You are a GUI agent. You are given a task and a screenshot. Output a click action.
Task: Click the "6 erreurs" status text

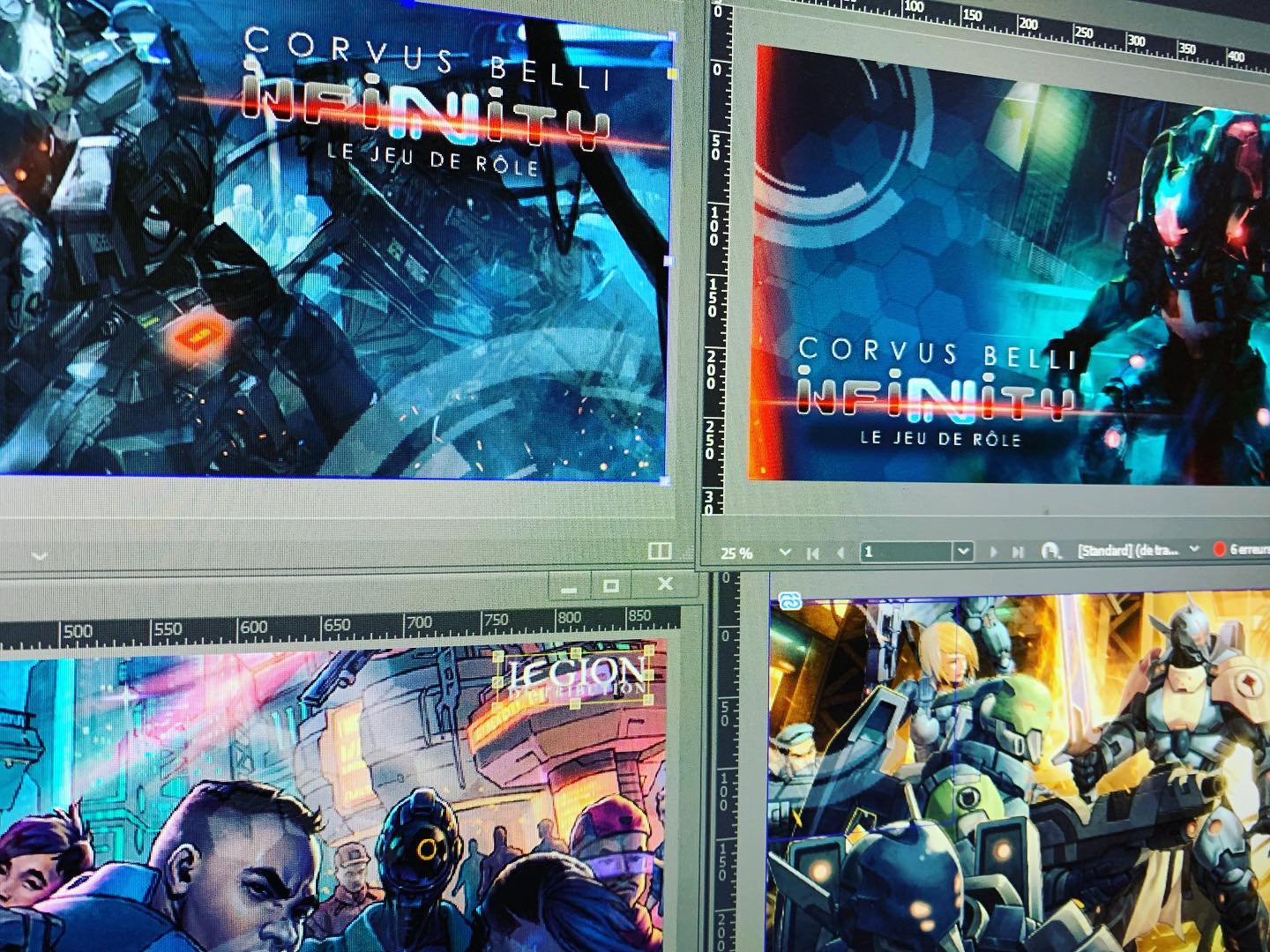[1250, 549]
